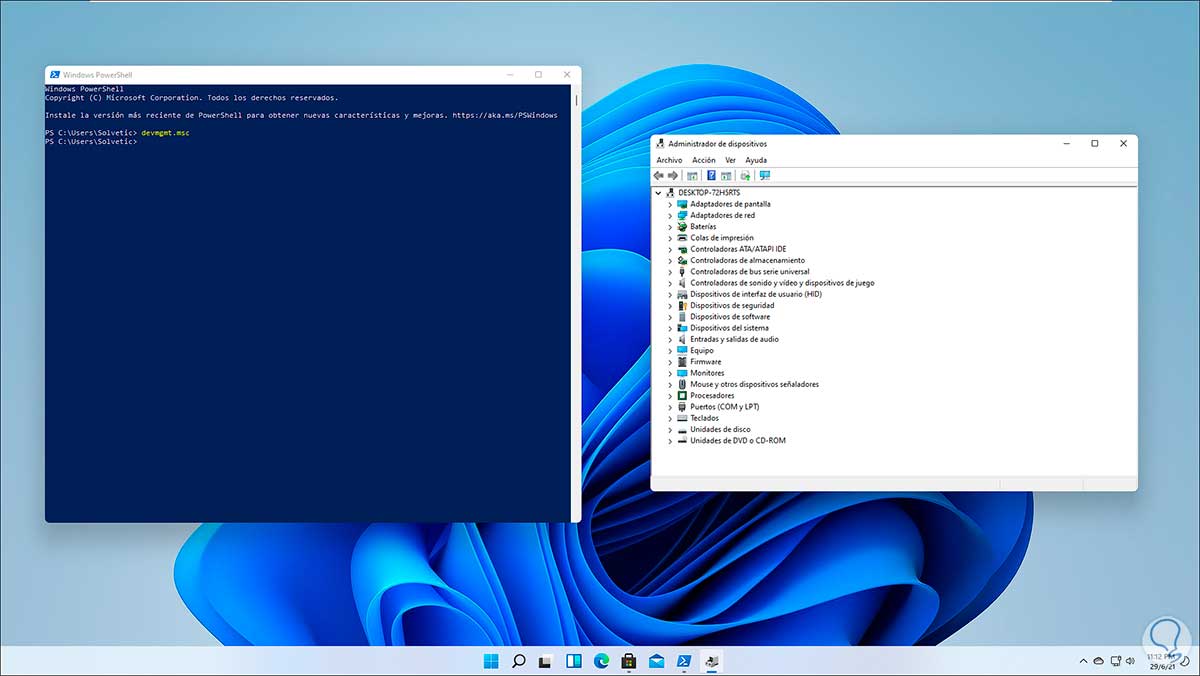Screen dimensions: 1200x676
Task: Select the Teclados tree item
Action: (704, 418)
